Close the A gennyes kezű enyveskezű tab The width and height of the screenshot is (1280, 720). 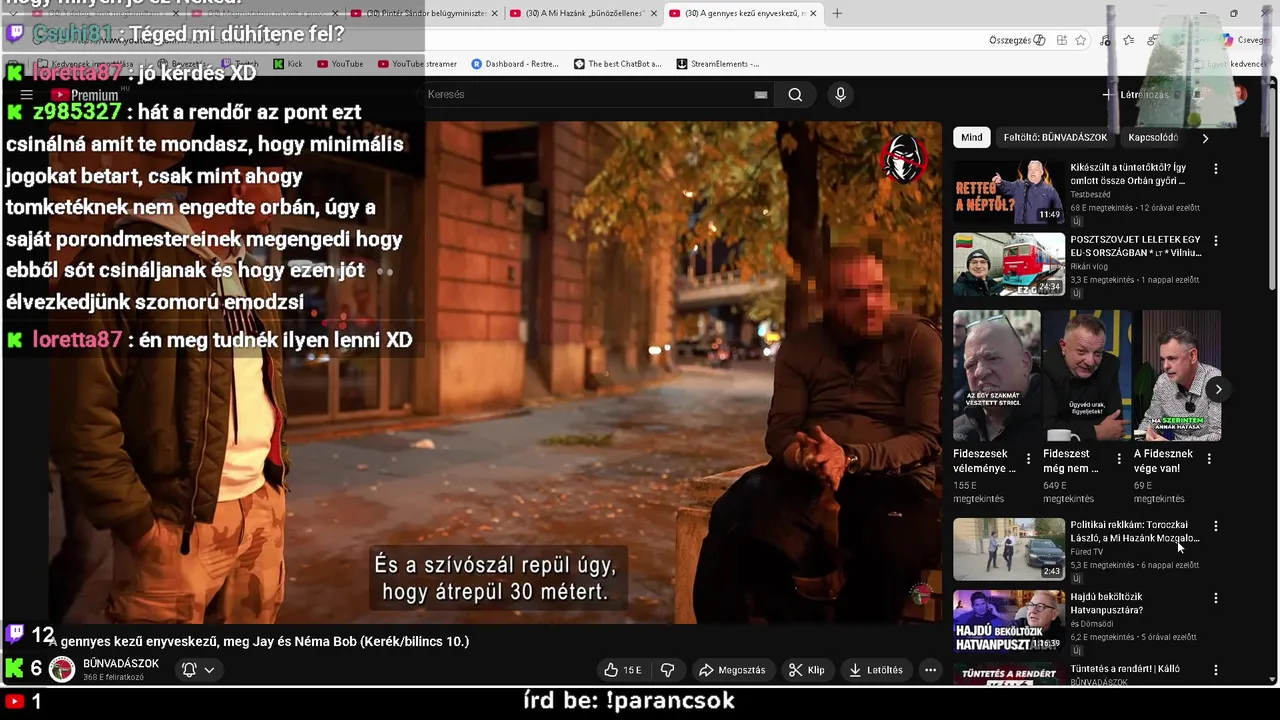click(x=813, y=13)
